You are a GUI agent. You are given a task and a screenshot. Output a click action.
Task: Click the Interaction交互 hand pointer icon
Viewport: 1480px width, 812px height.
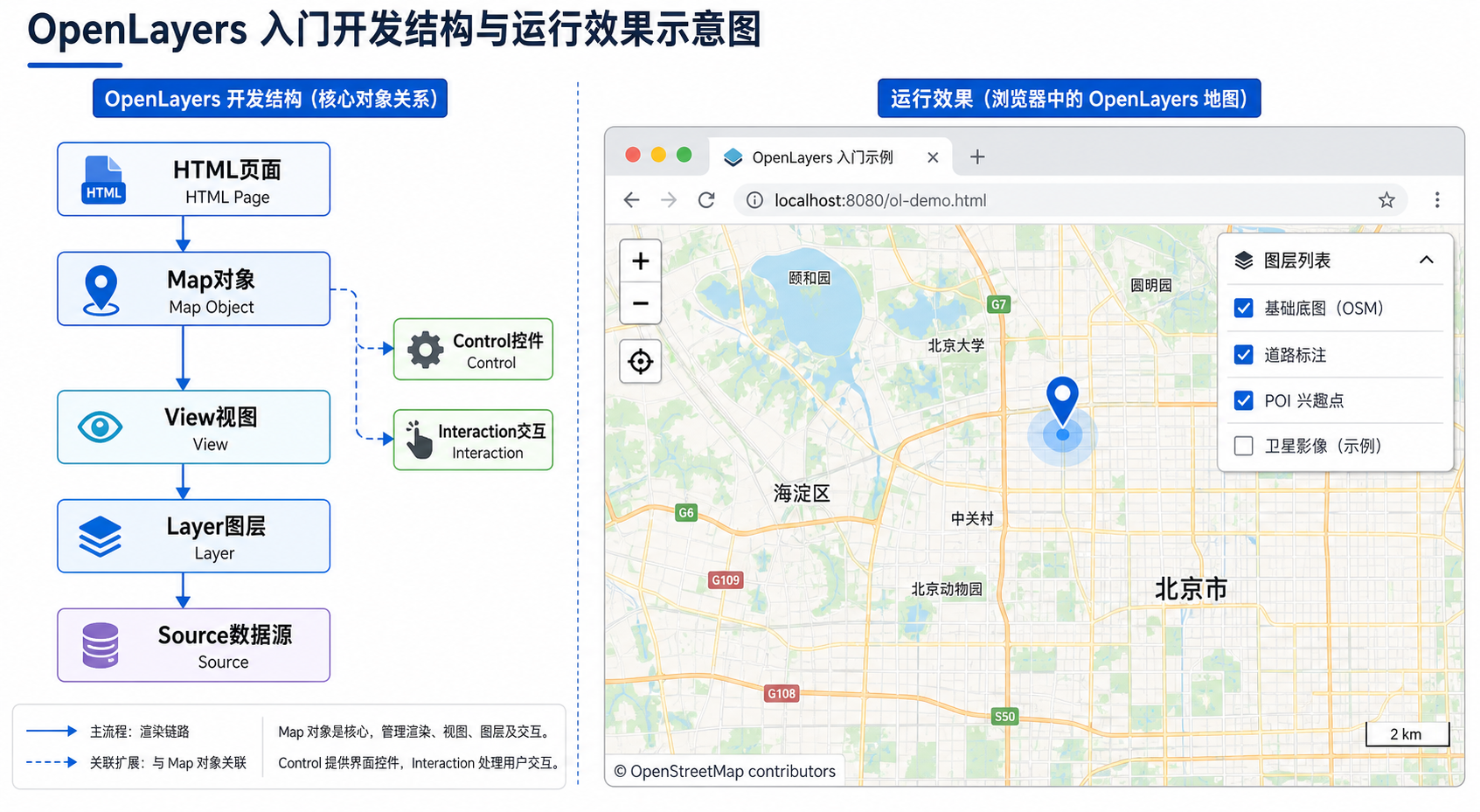tap(420, 440)
